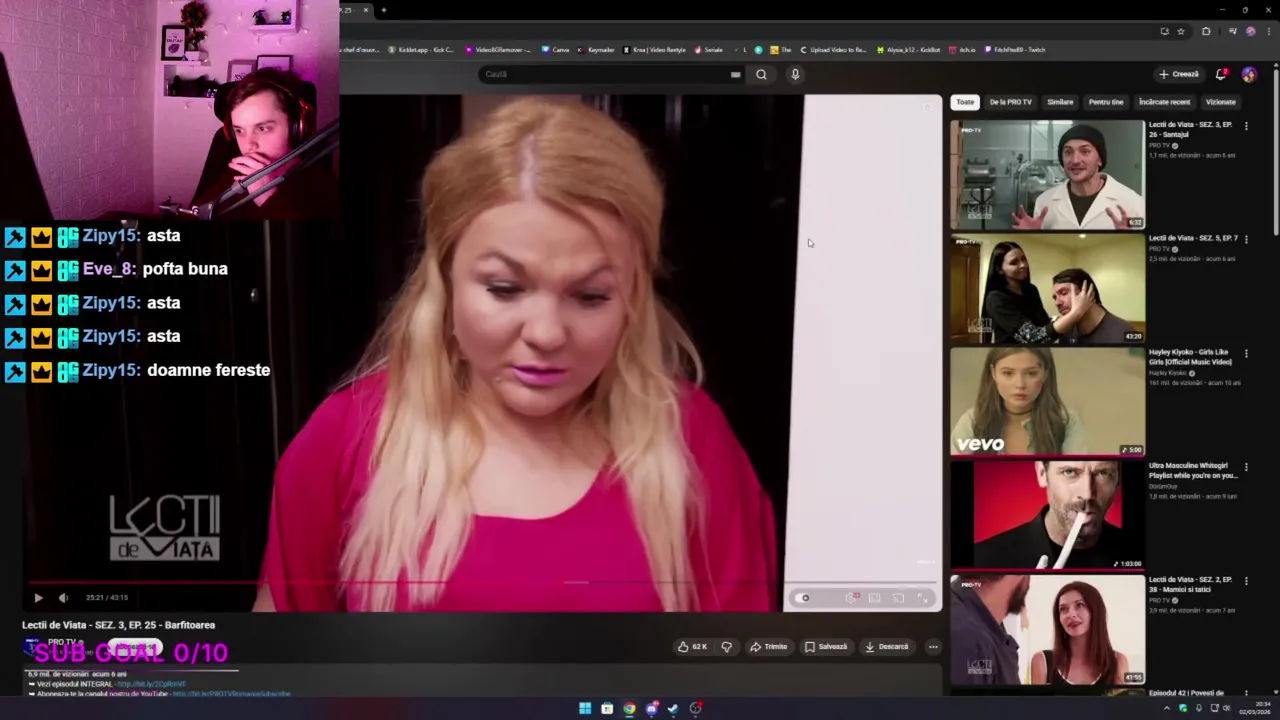This screenshot has width=1280, height=720.
Task: Open Steam from the taskbar
Action: pyautogui.click(x=673, y=709)
